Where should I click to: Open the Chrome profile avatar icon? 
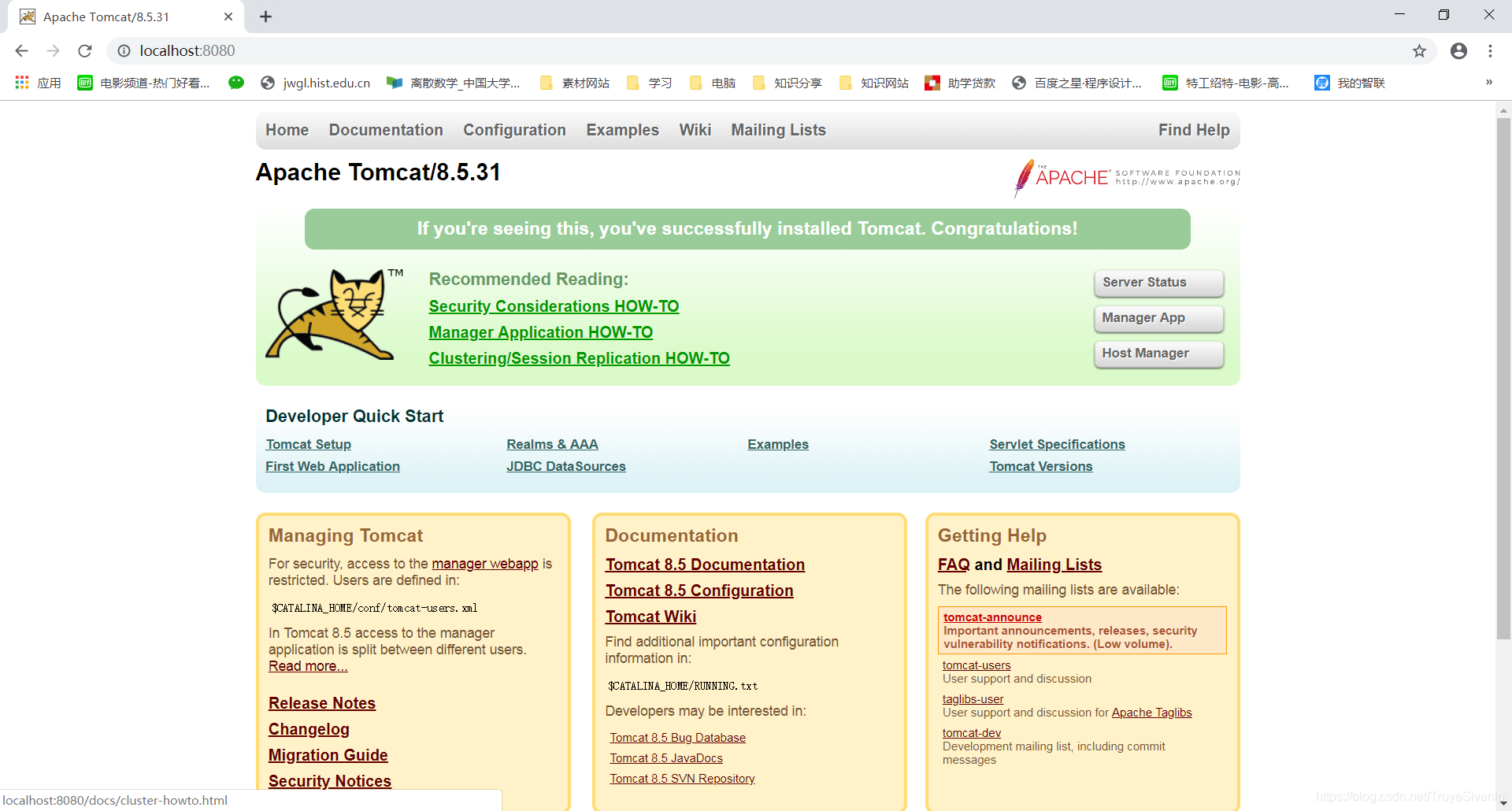click(x=1458, y=51)
